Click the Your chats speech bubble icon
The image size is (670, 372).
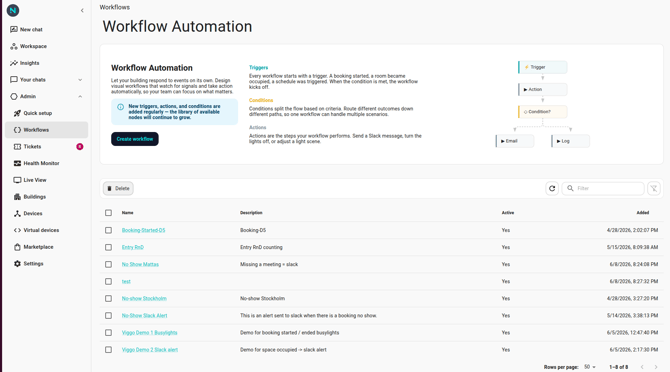click(14, 79)
